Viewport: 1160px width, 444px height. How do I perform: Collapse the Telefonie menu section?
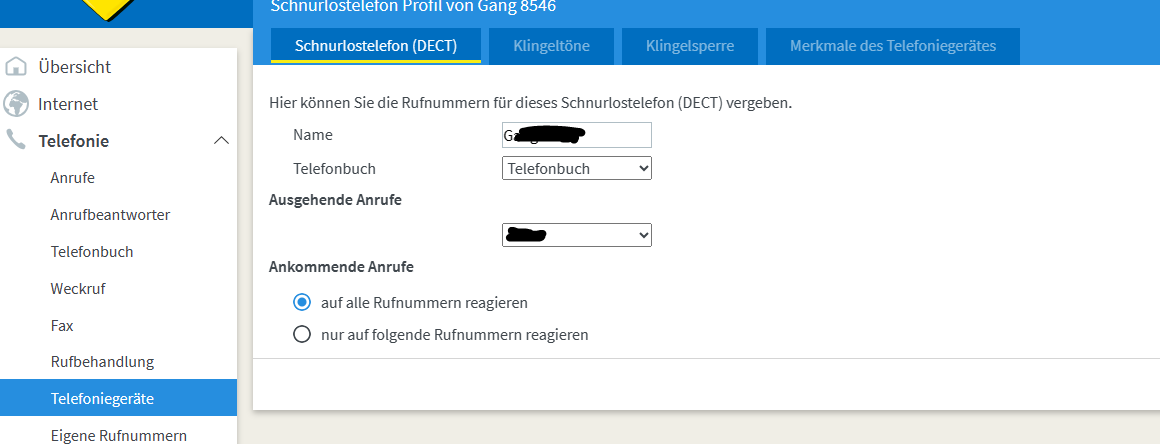[x=222, y=141]
